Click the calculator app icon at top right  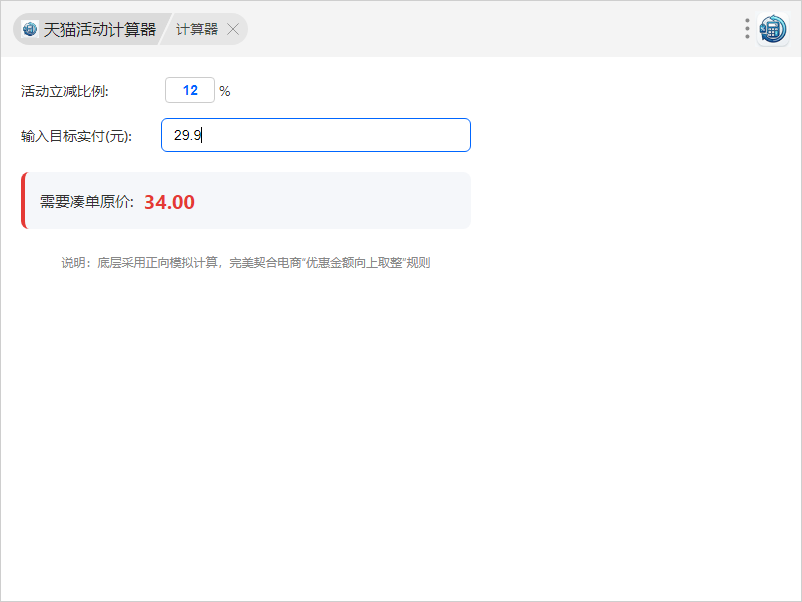[773, 29]
